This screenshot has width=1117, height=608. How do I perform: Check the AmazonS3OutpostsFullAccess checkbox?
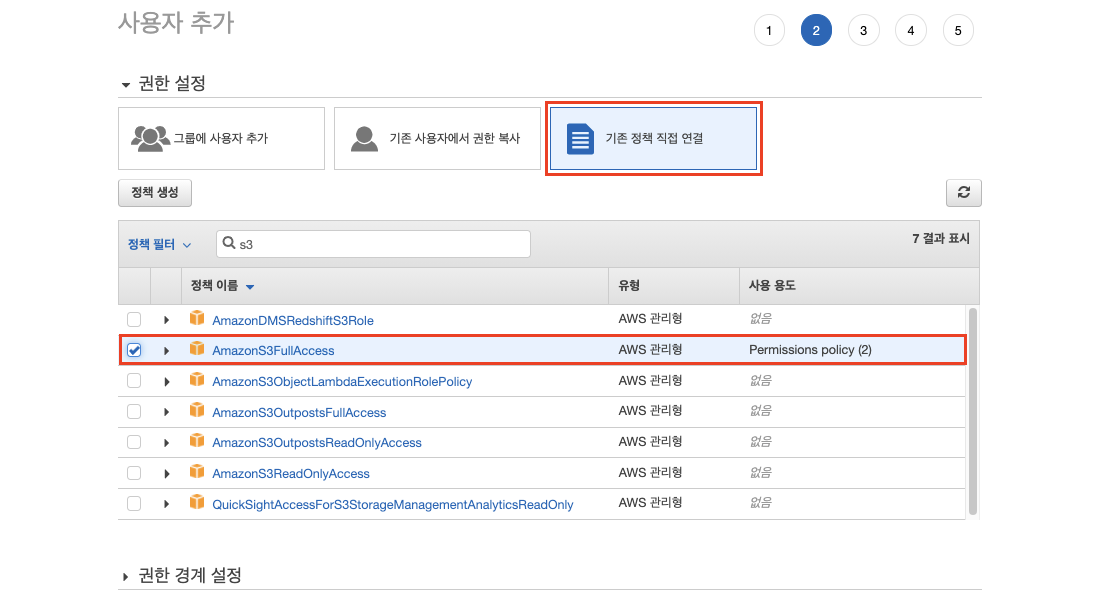[x=134, y=411]
